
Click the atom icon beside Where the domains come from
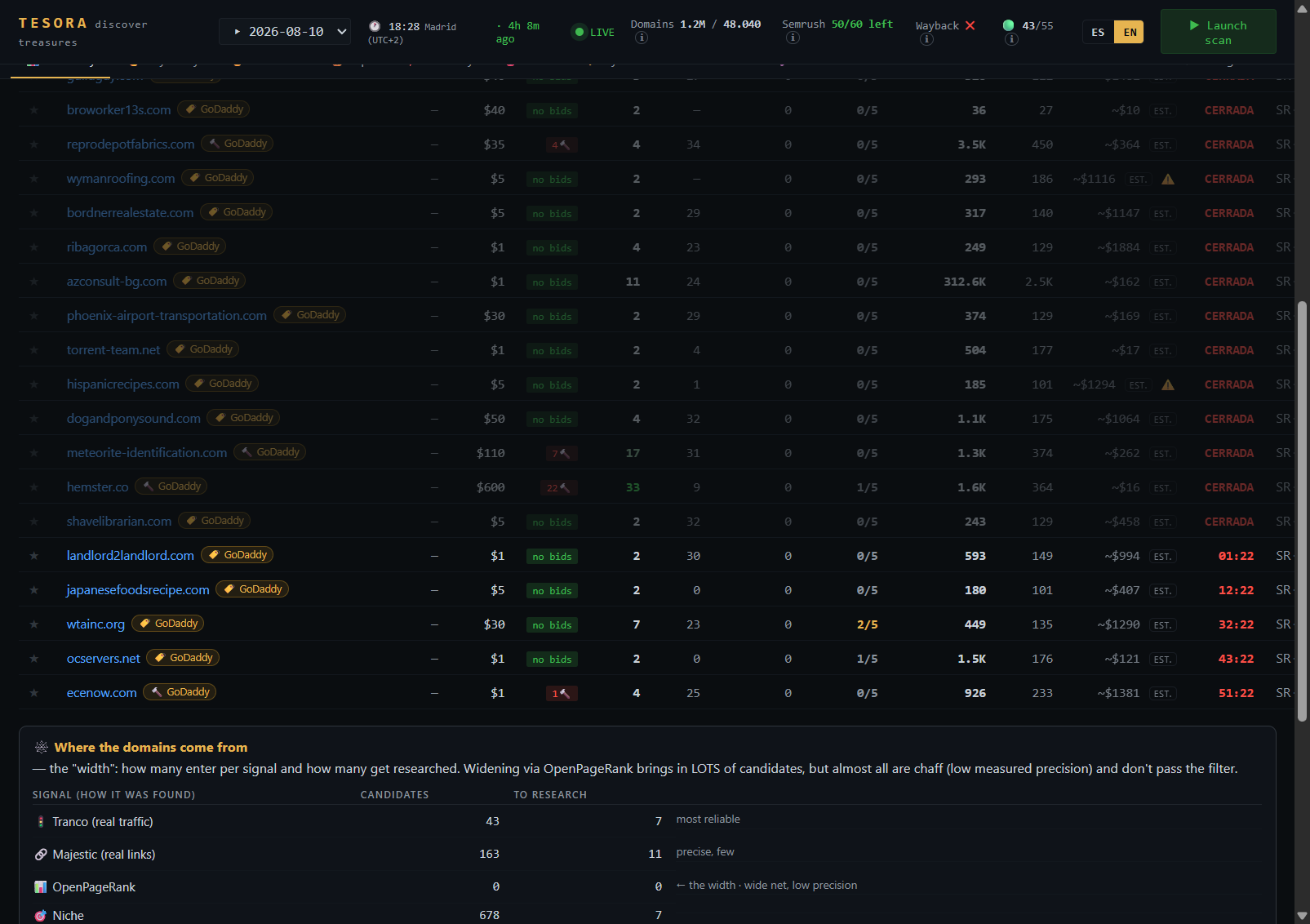pyautogui.click(x=41, y=747)
